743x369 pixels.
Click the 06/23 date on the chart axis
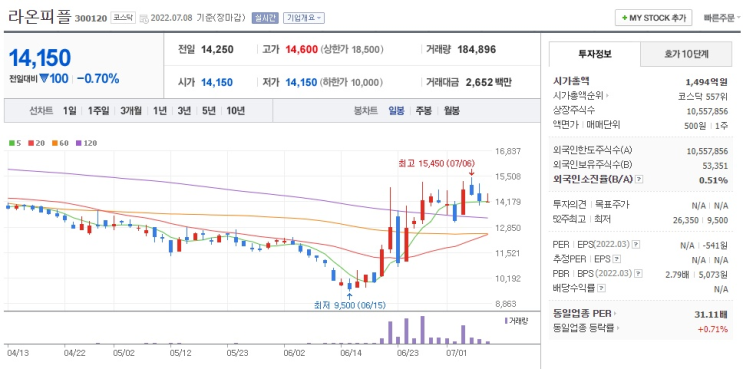408,353
